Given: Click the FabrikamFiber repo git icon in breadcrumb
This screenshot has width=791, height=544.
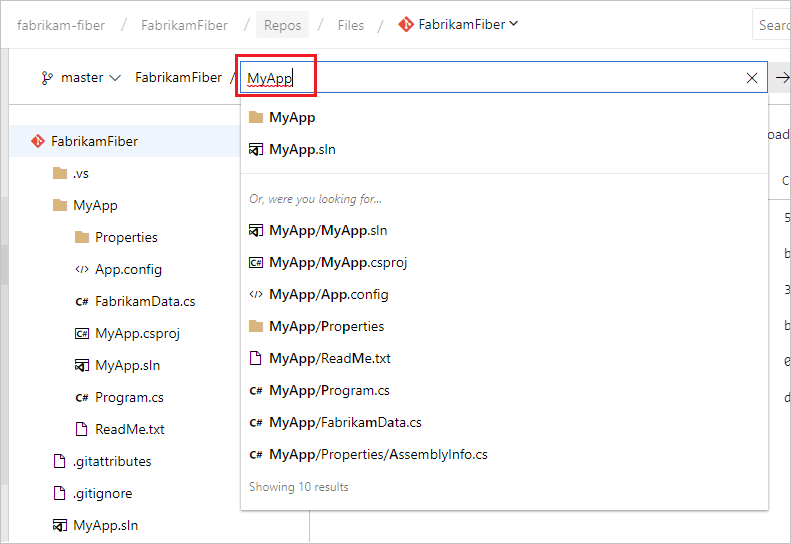Looking at the screenshot, I should 406,24.
